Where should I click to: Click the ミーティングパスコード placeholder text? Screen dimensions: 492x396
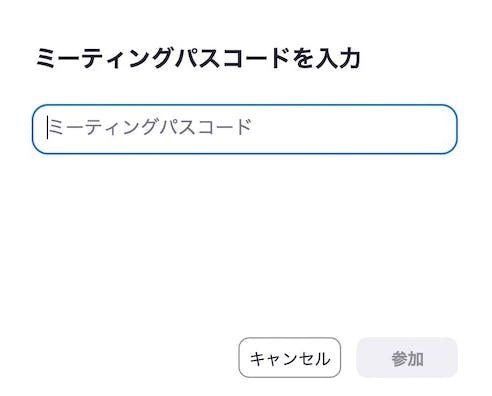click(x=150, y=127)
